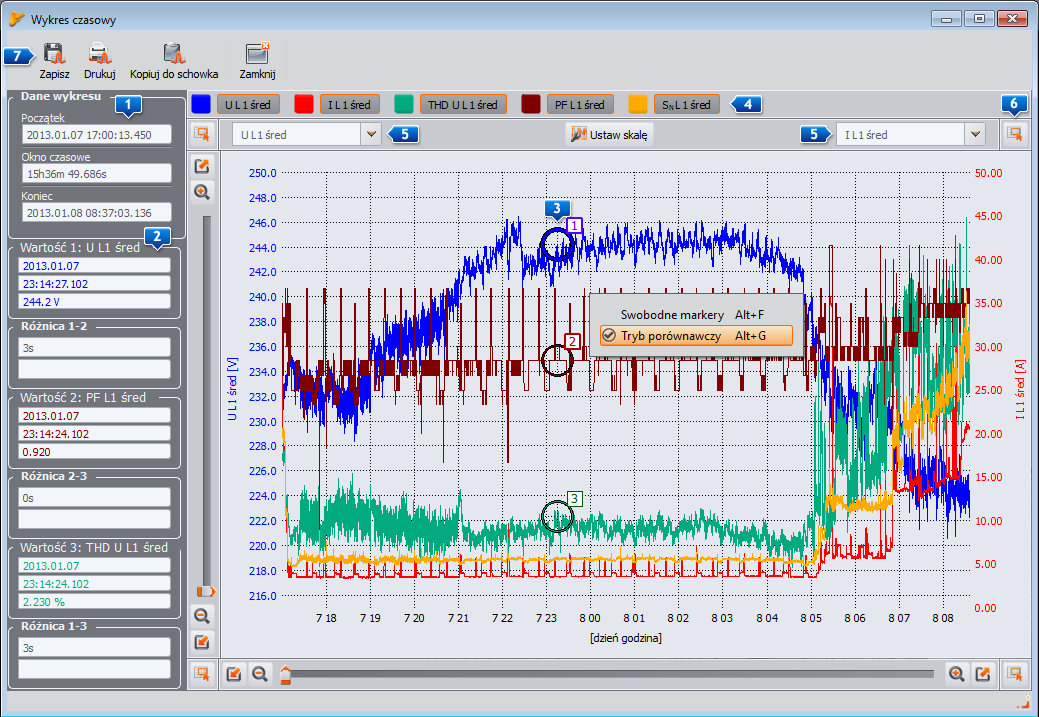
Task: Click region-select icon in the bottom-left corner
Action: click(202, 674)
